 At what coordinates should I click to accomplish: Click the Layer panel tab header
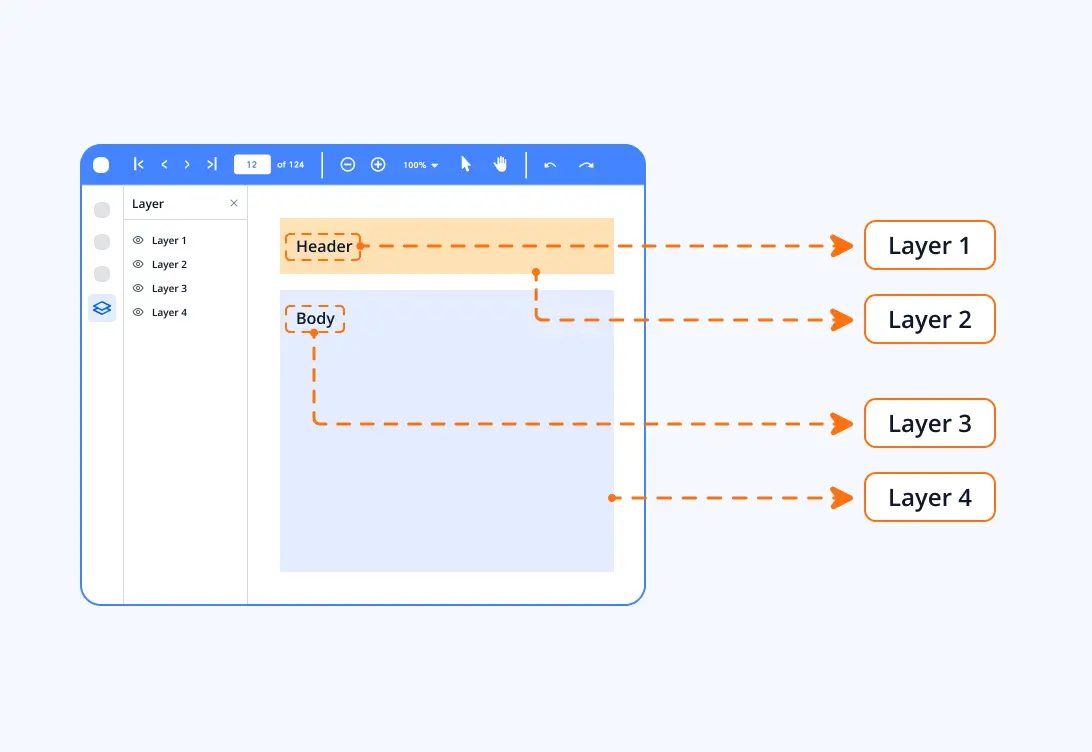147,203
